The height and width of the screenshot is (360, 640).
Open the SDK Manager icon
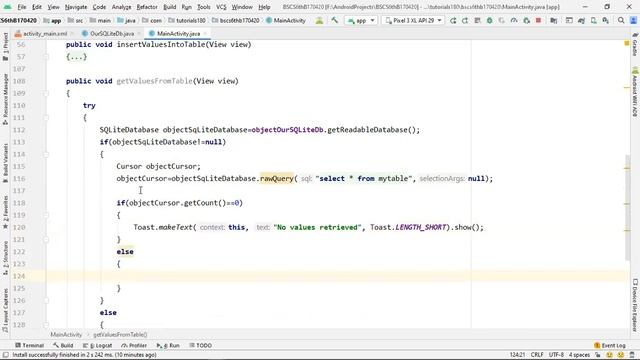tap(606, 20)
